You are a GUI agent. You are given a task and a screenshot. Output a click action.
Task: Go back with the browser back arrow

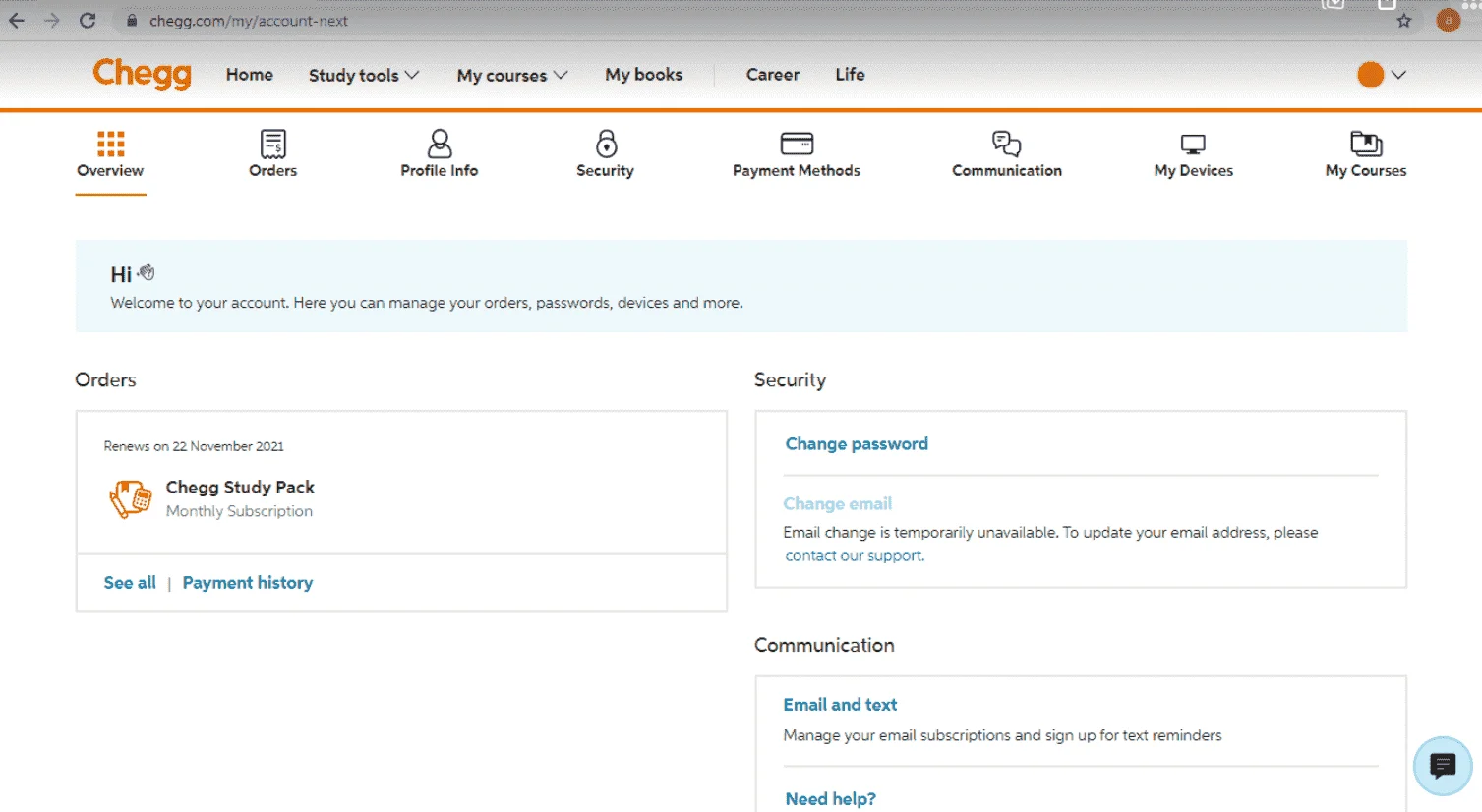(17, 21)
